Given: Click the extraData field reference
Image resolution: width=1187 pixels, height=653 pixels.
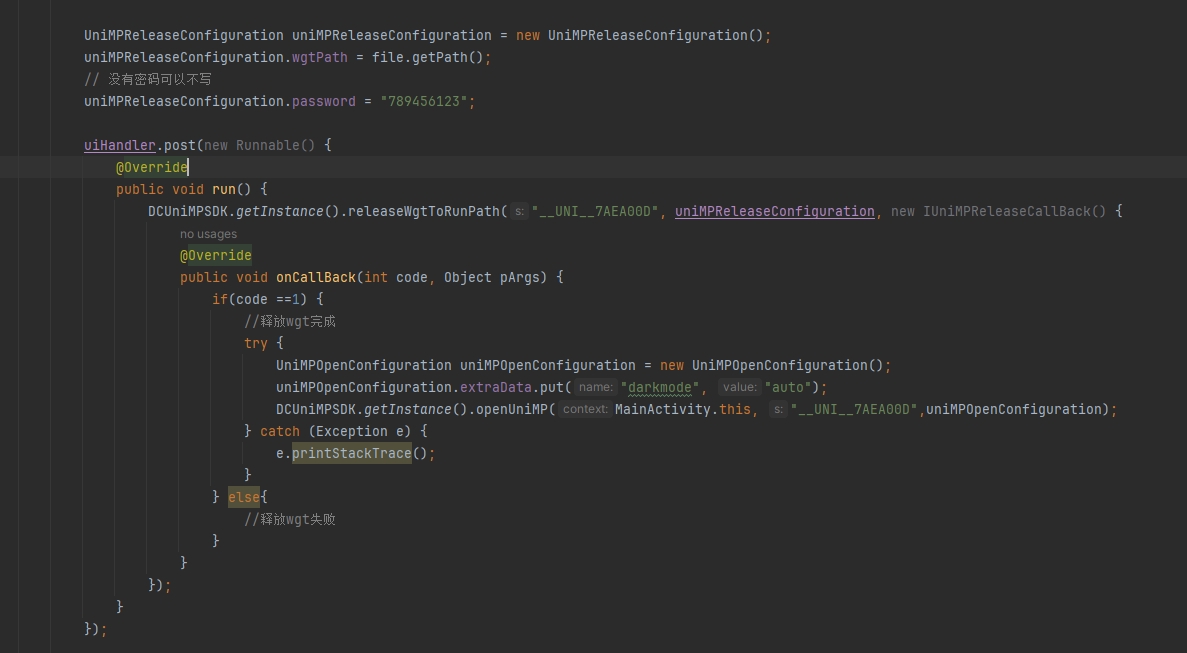Looking at the screenshot, I should pos(495,387).
